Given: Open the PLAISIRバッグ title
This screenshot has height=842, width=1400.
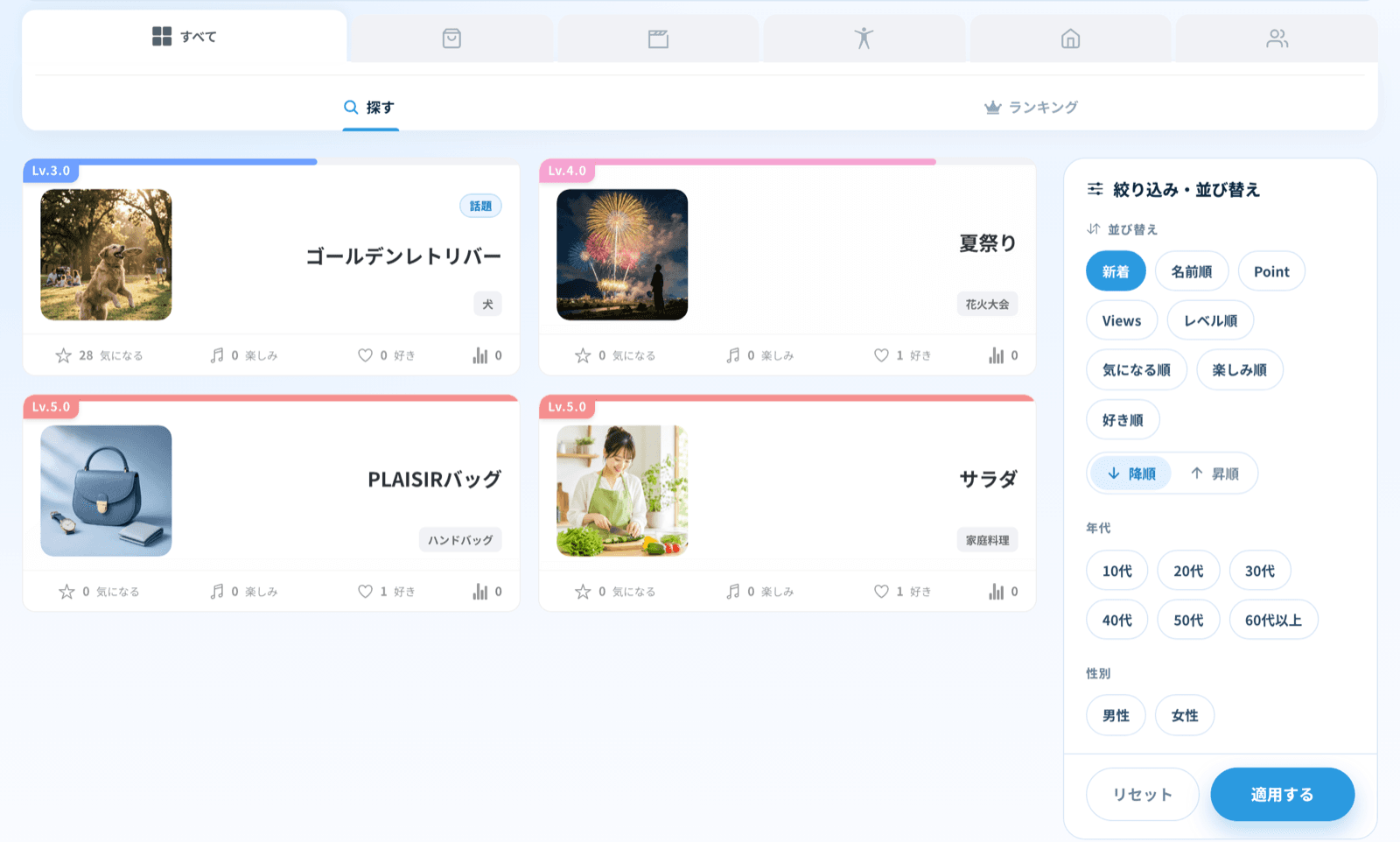Looking at the screenshot, I should click(434, 480).
